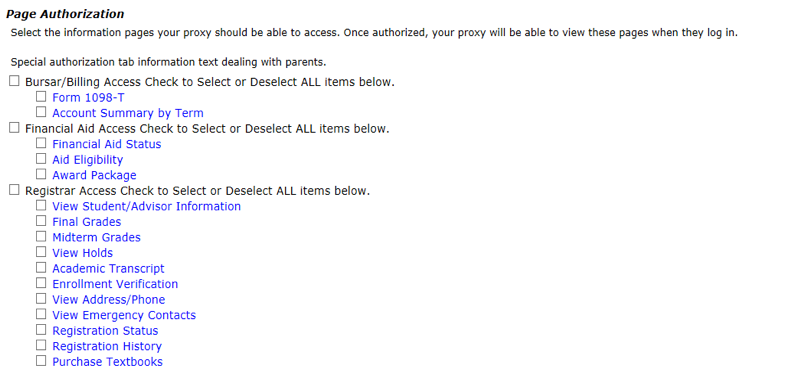Enable the Account Summary by Term checkbox
Image resolution: width=795 pixels, height=370 pixels.
(x=41, y=112)
